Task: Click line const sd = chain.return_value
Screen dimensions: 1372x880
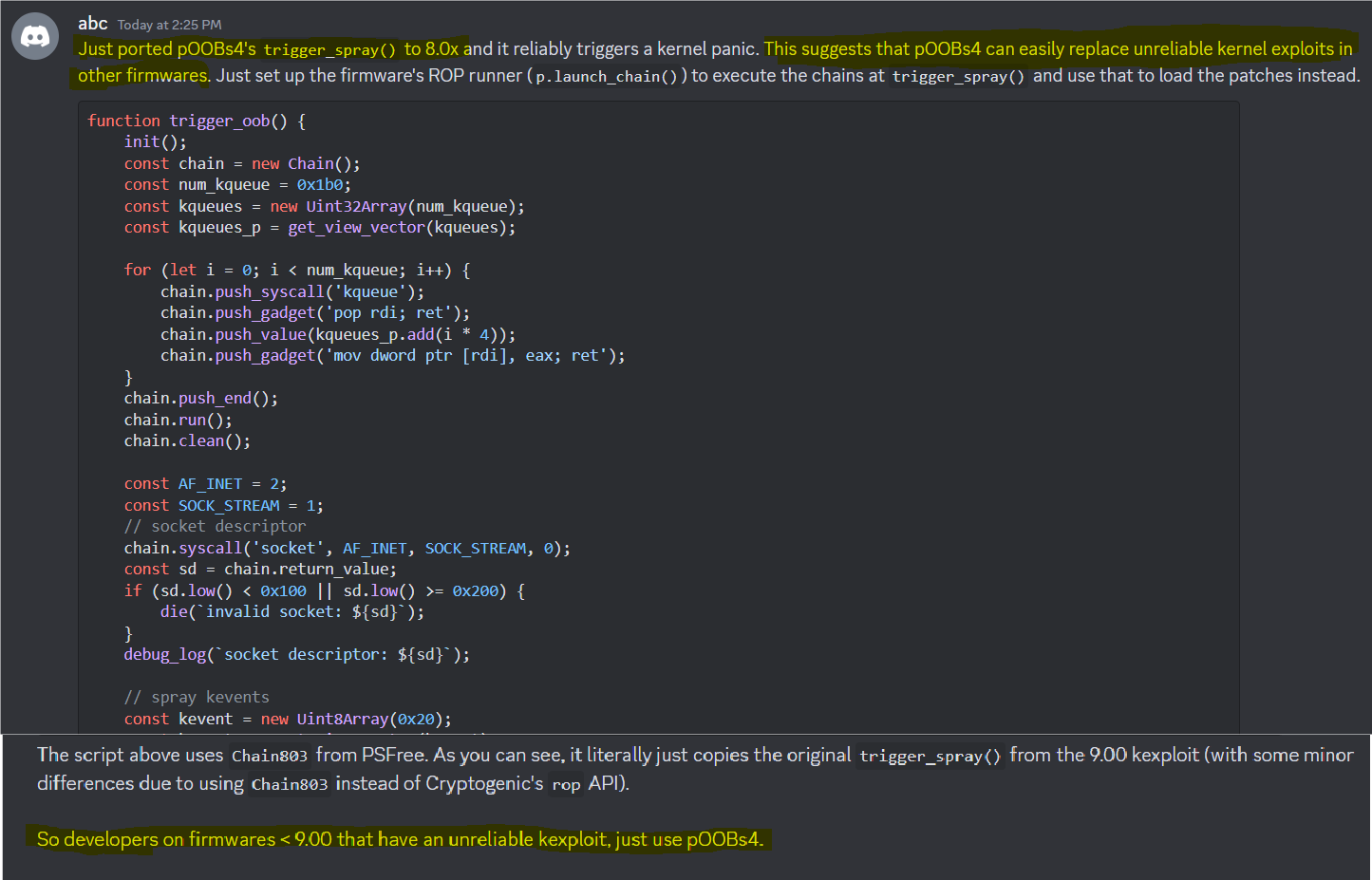Action: tap(260, 569)
